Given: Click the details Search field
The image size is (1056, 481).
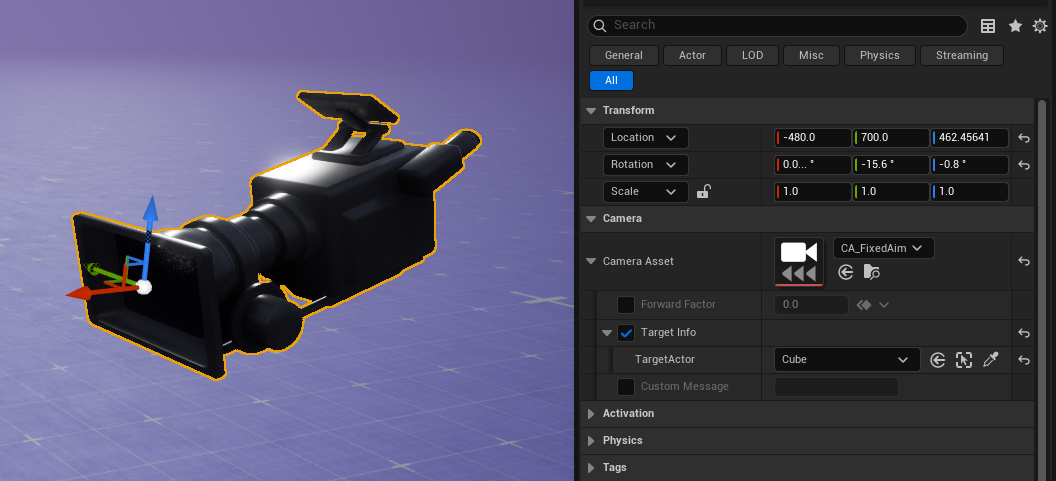Looking at the screenshot, I should click(777, 26).
